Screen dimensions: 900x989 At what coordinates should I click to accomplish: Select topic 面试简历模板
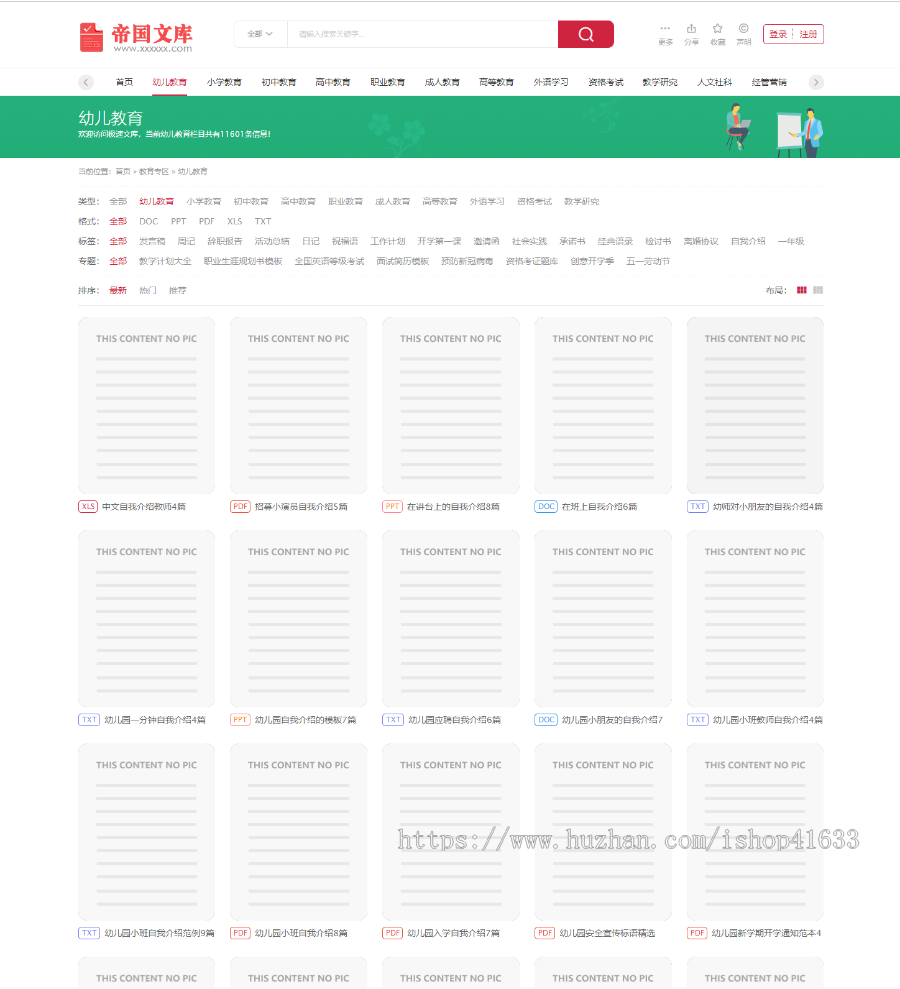tap(402, 261)
